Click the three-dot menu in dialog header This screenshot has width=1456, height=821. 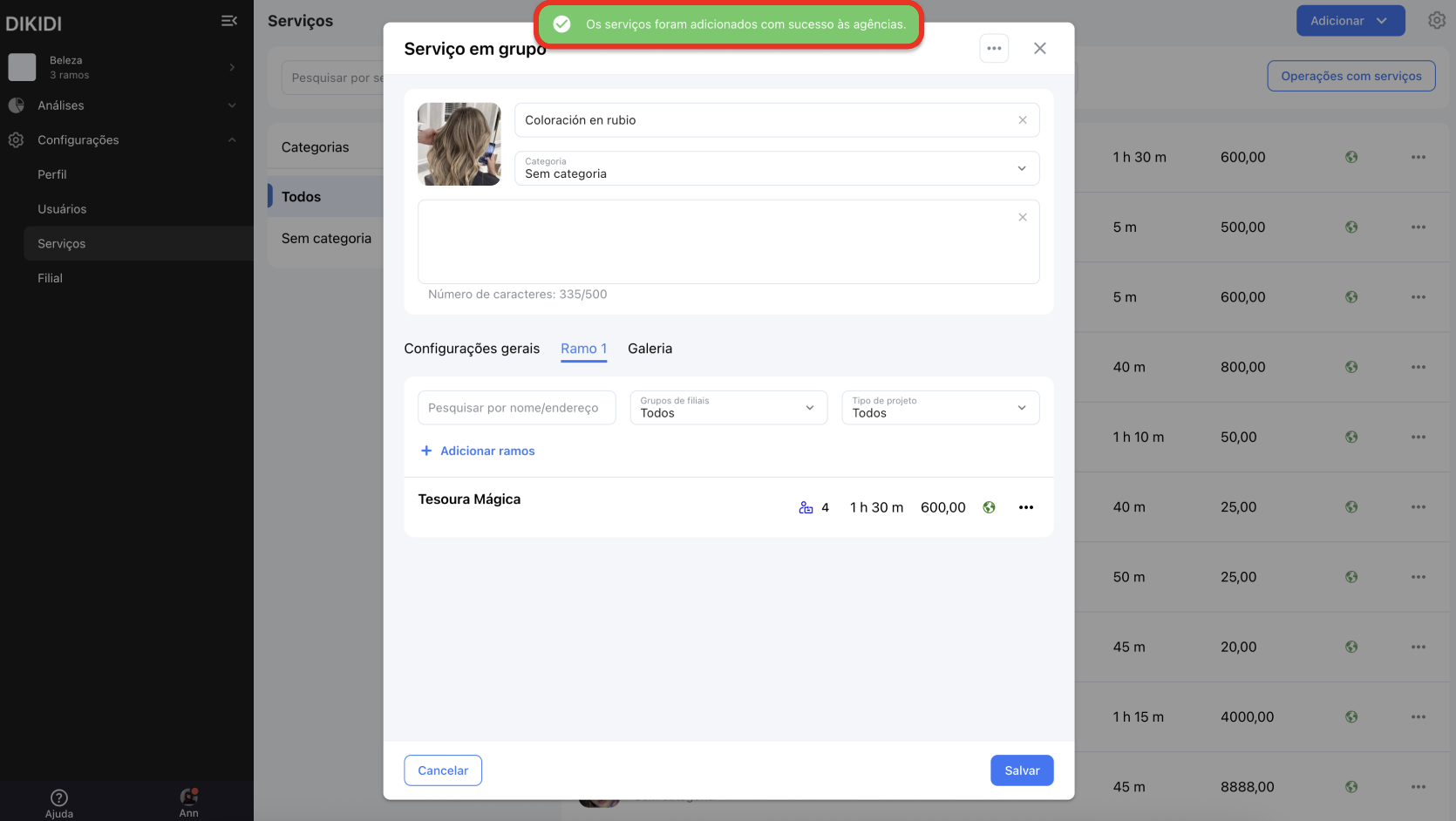[x=994, y=49]
